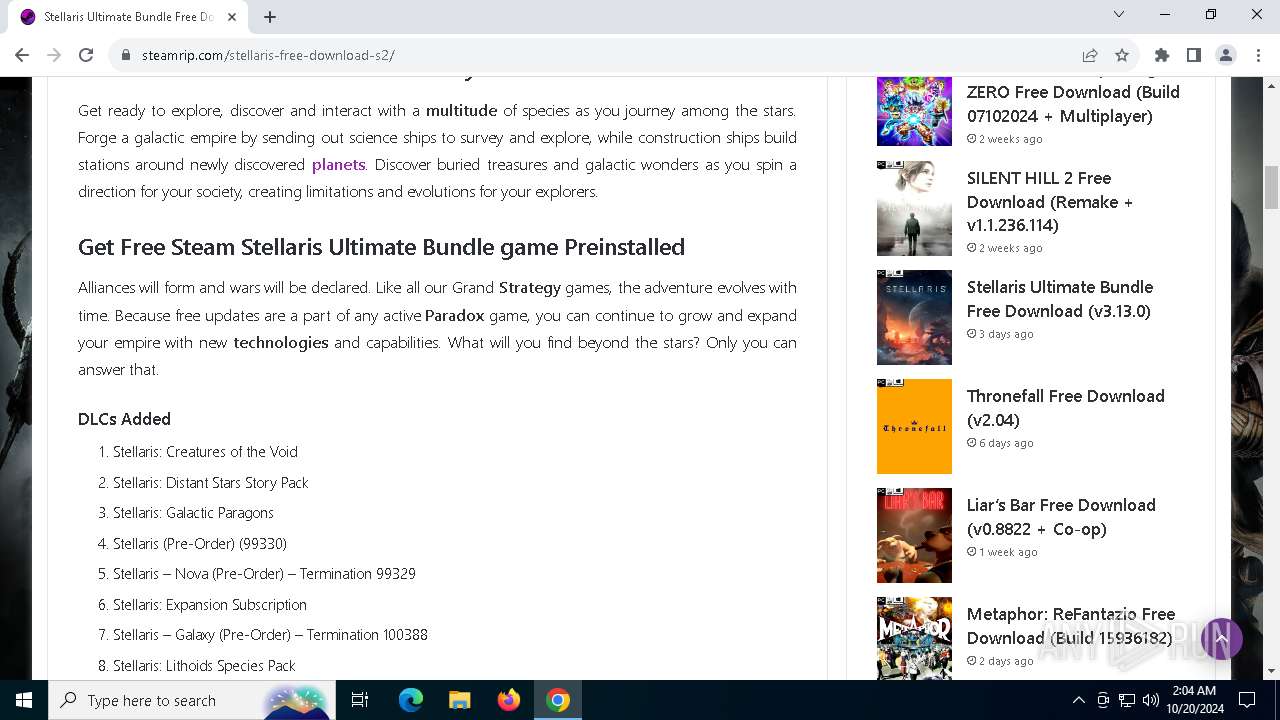Click the Chrome icon on the taskbar
The width and height of the screenshot is (1280, 720).
pyautogui.click(x=558, y=700)
